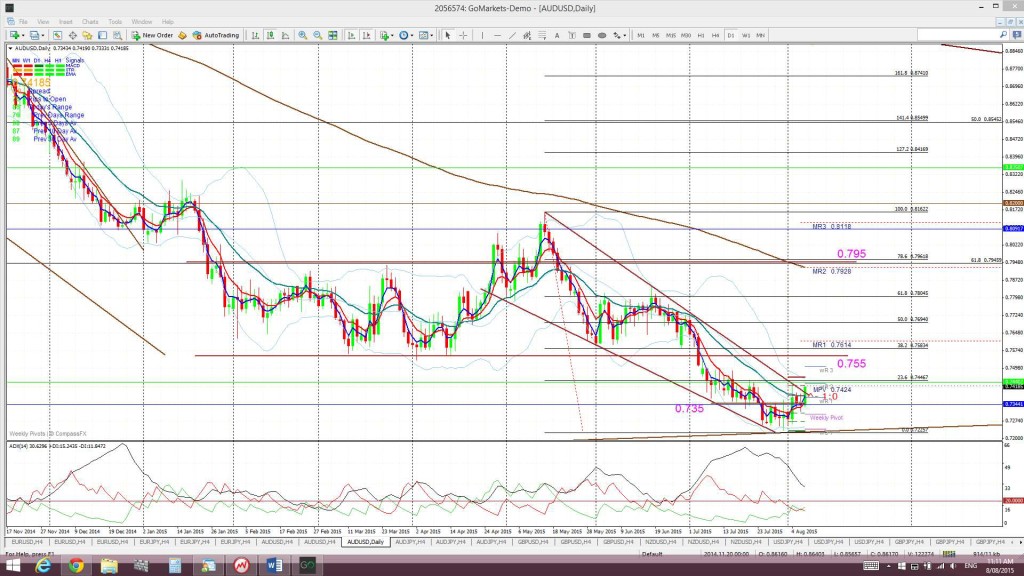1024x576 pixels.
Task: Select the trendline drawing tool
Action: pos(513,35)
